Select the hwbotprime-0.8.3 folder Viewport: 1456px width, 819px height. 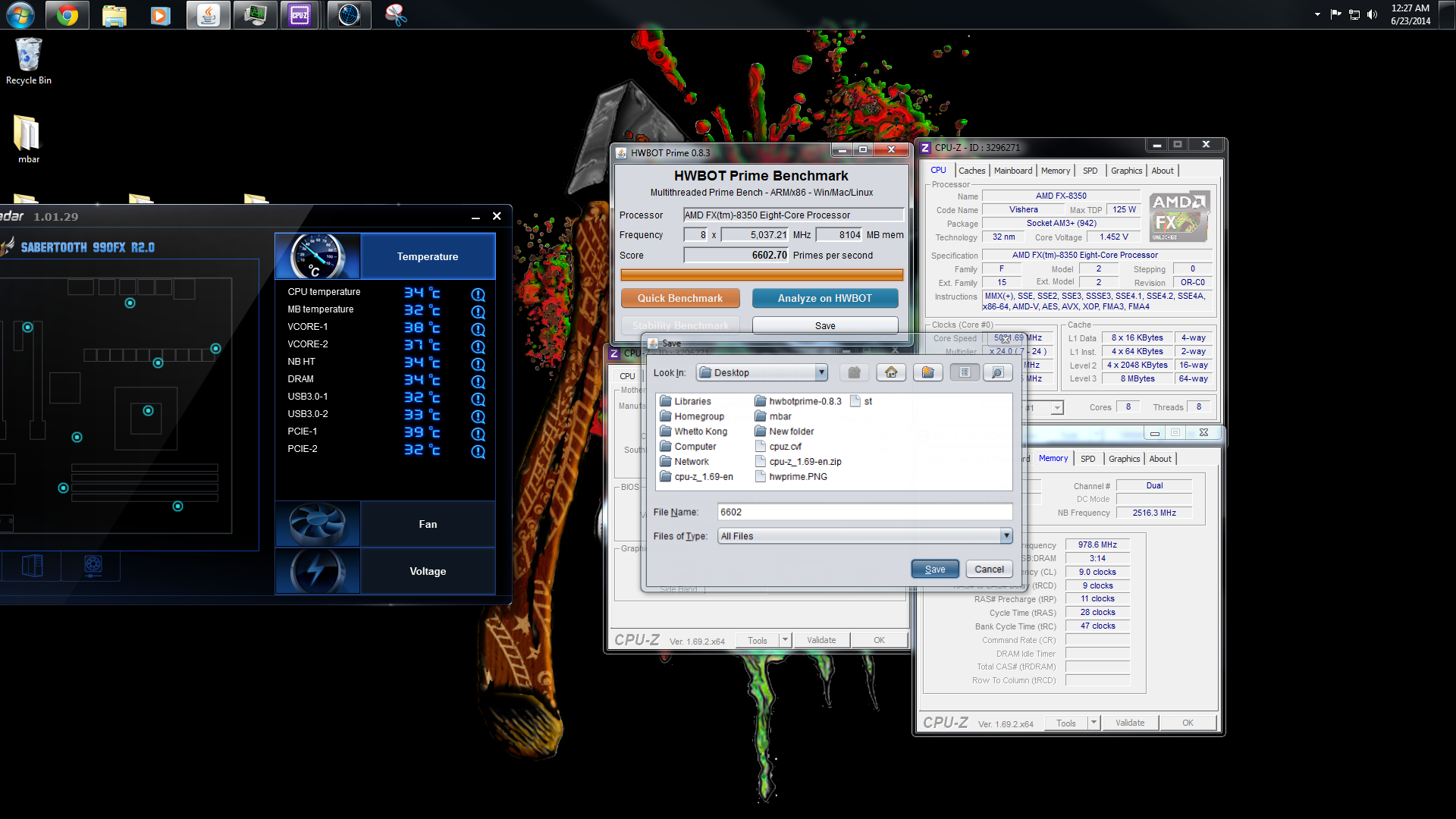(x=798, y=401)
